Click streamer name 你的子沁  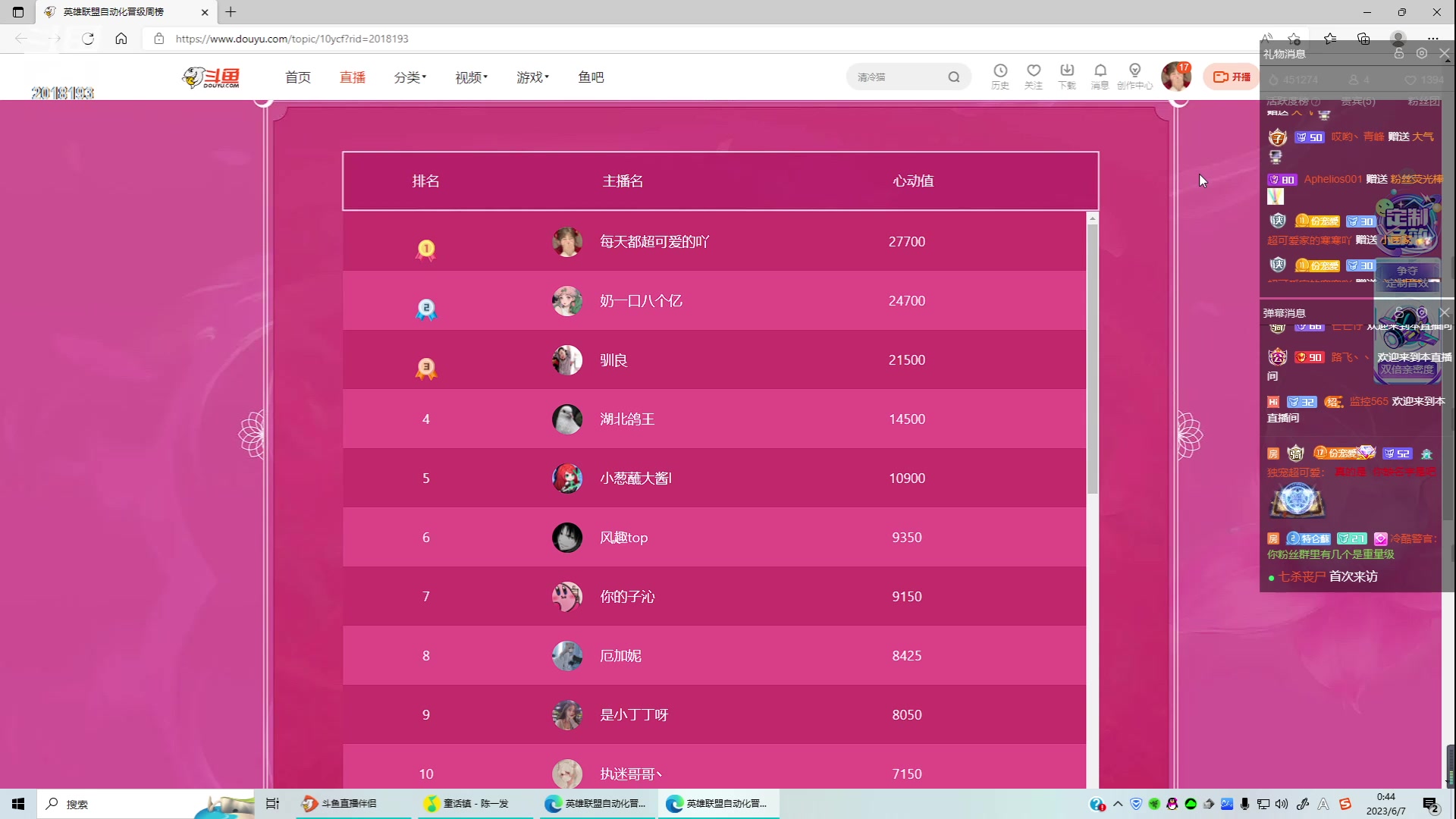(x=627, y=597)
